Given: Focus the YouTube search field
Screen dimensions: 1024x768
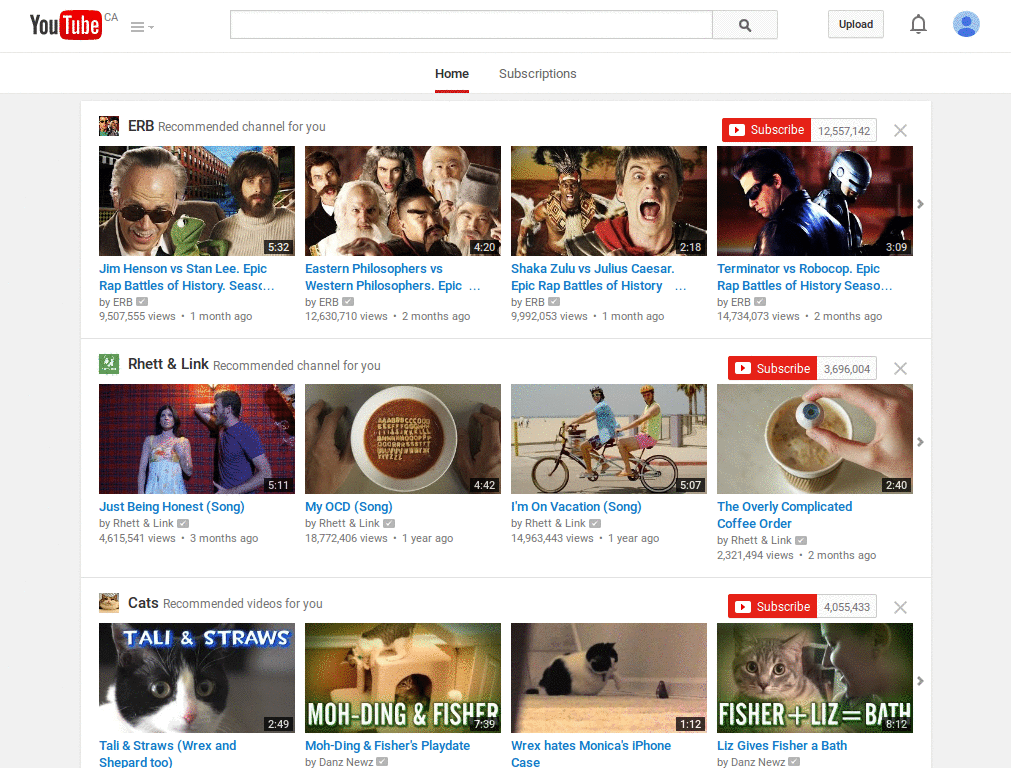Looking at the screenshot, I should [471, 25].
